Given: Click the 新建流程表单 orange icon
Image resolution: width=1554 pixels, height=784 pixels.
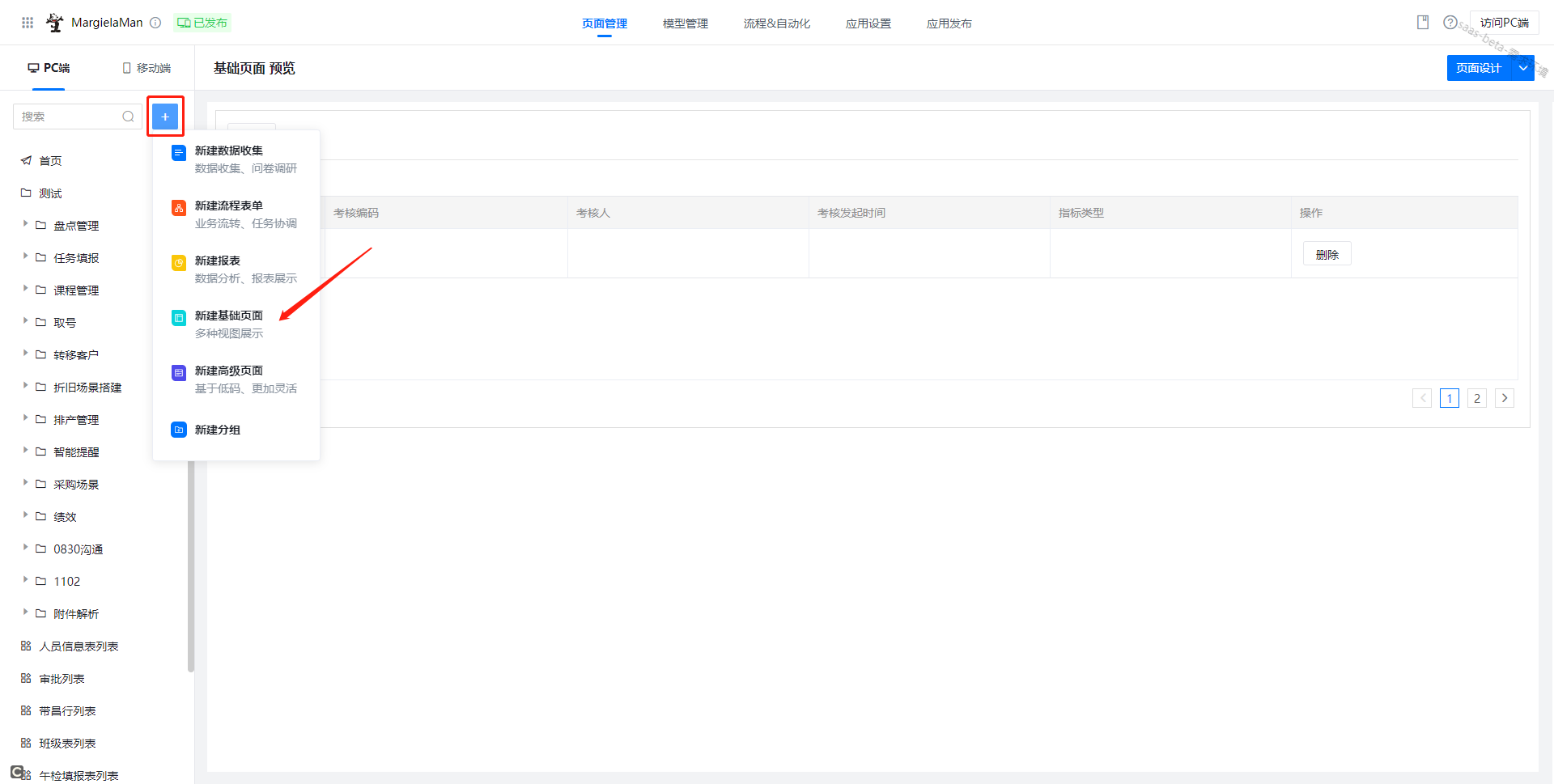Looking at the screenshot, I should pos(179,208).
